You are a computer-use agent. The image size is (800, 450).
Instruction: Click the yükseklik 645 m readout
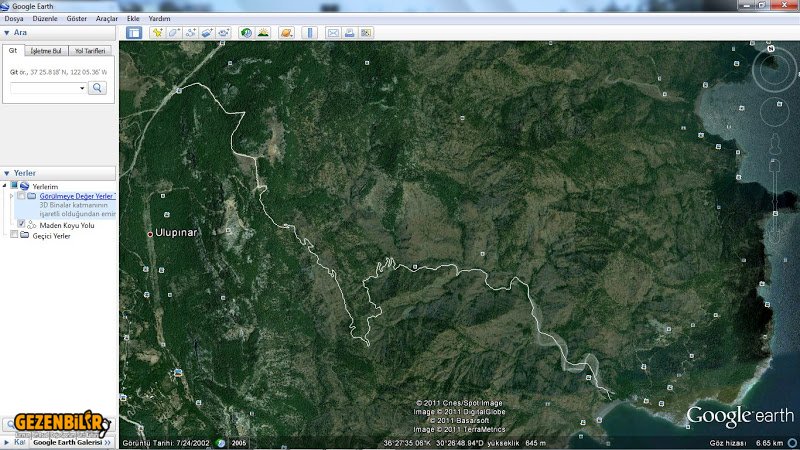tap(517, 443)
